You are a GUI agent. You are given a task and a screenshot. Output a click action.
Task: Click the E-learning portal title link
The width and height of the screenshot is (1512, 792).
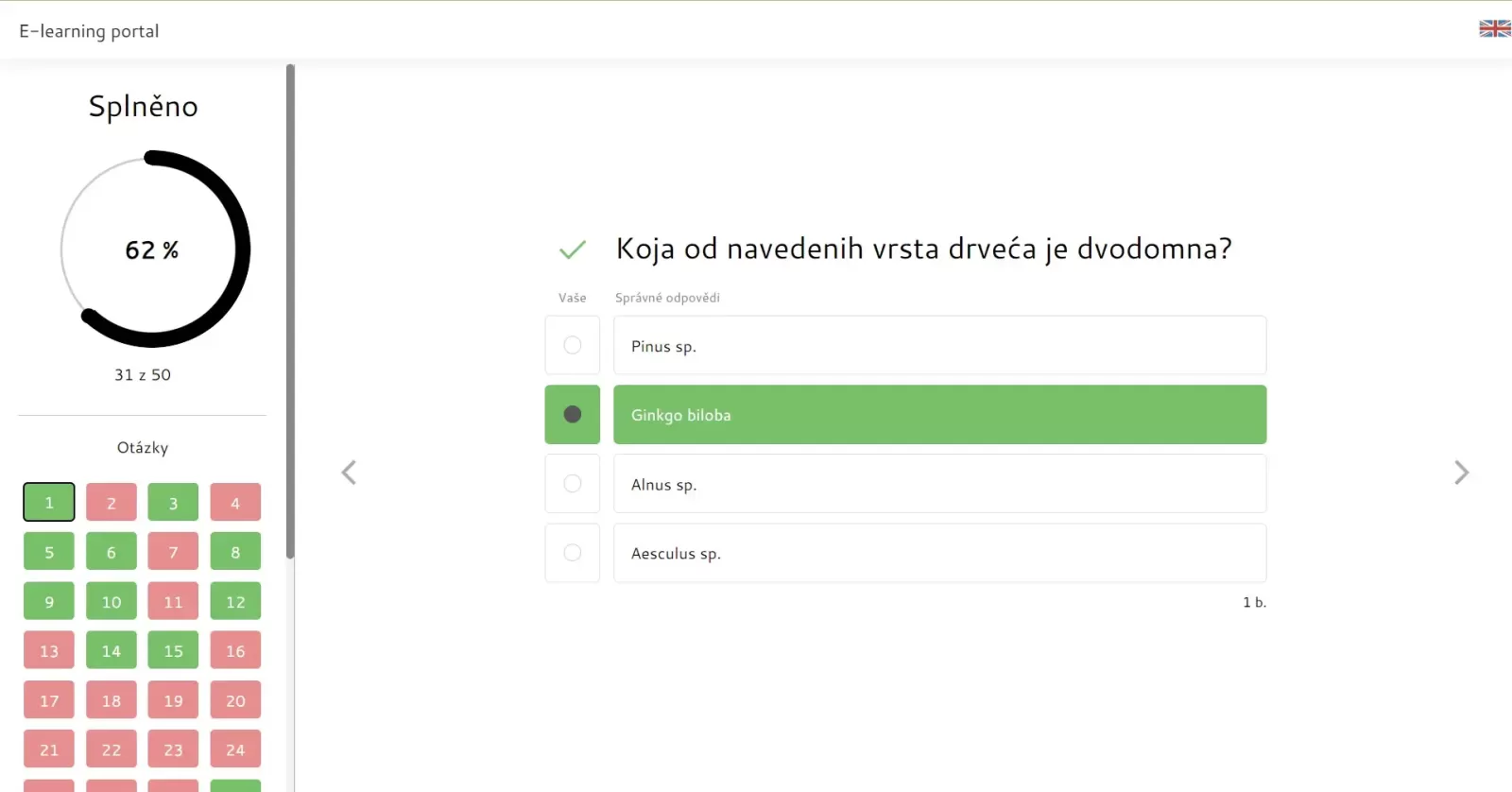(89, 31)
